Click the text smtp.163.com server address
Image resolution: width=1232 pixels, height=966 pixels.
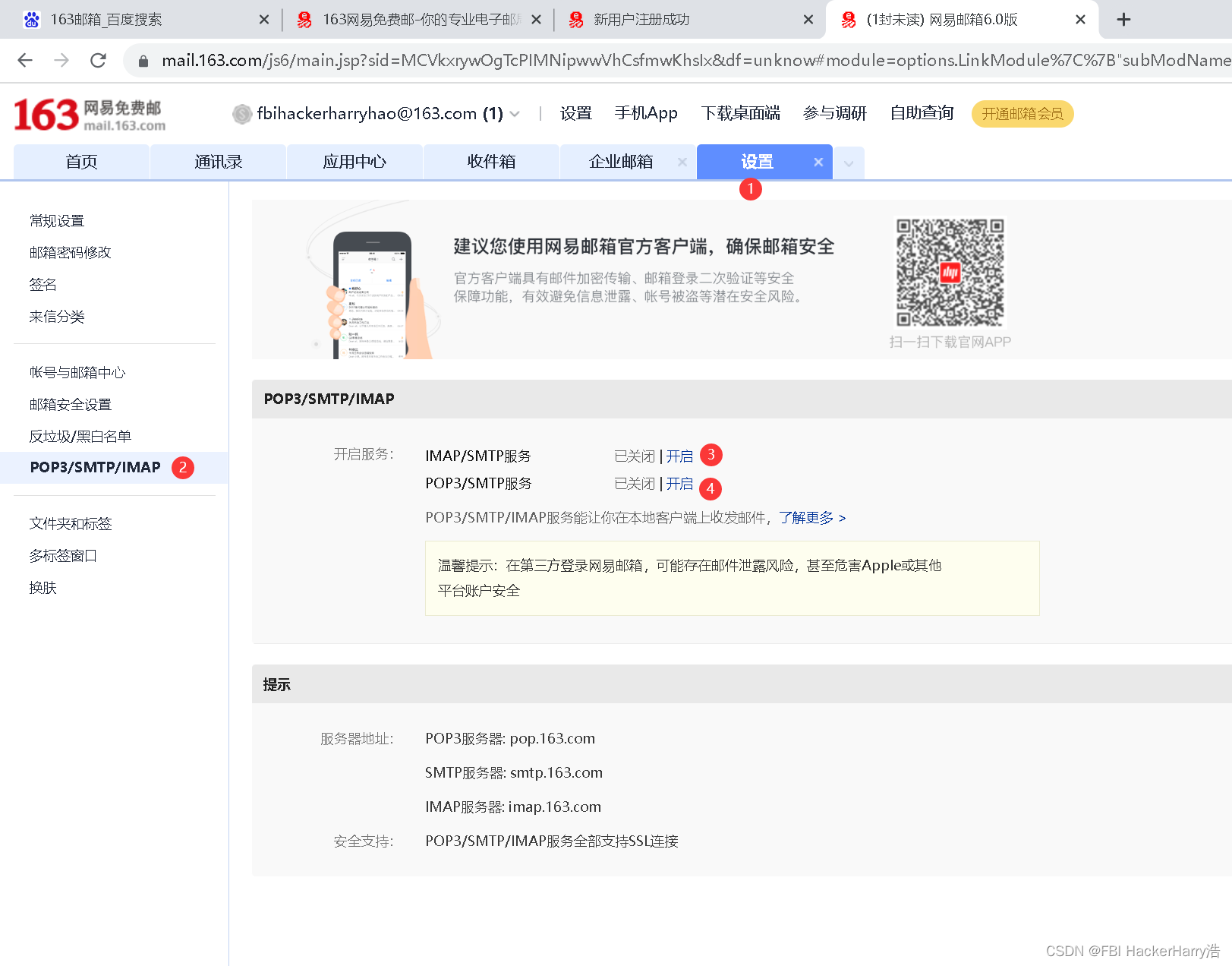[x=556, y=773]
